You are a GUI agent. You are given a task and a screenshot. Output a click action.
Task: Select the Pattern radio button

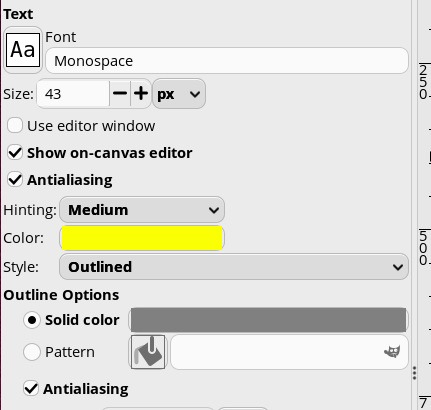(x=32, y=352)
